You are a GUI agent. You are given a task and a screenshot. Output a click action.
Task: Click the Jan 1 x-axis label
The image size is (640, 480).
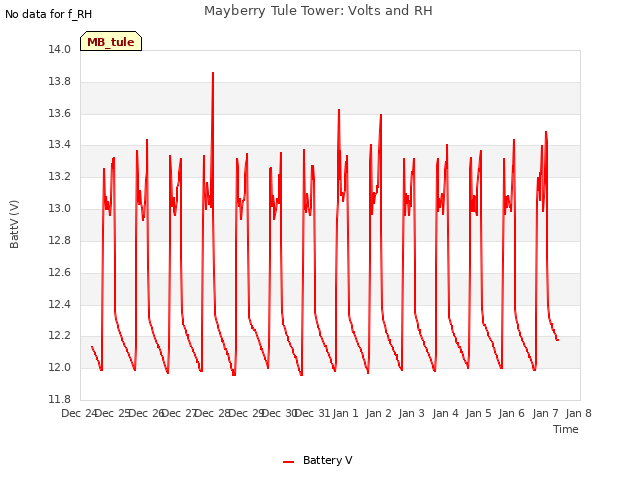[345, 413]
